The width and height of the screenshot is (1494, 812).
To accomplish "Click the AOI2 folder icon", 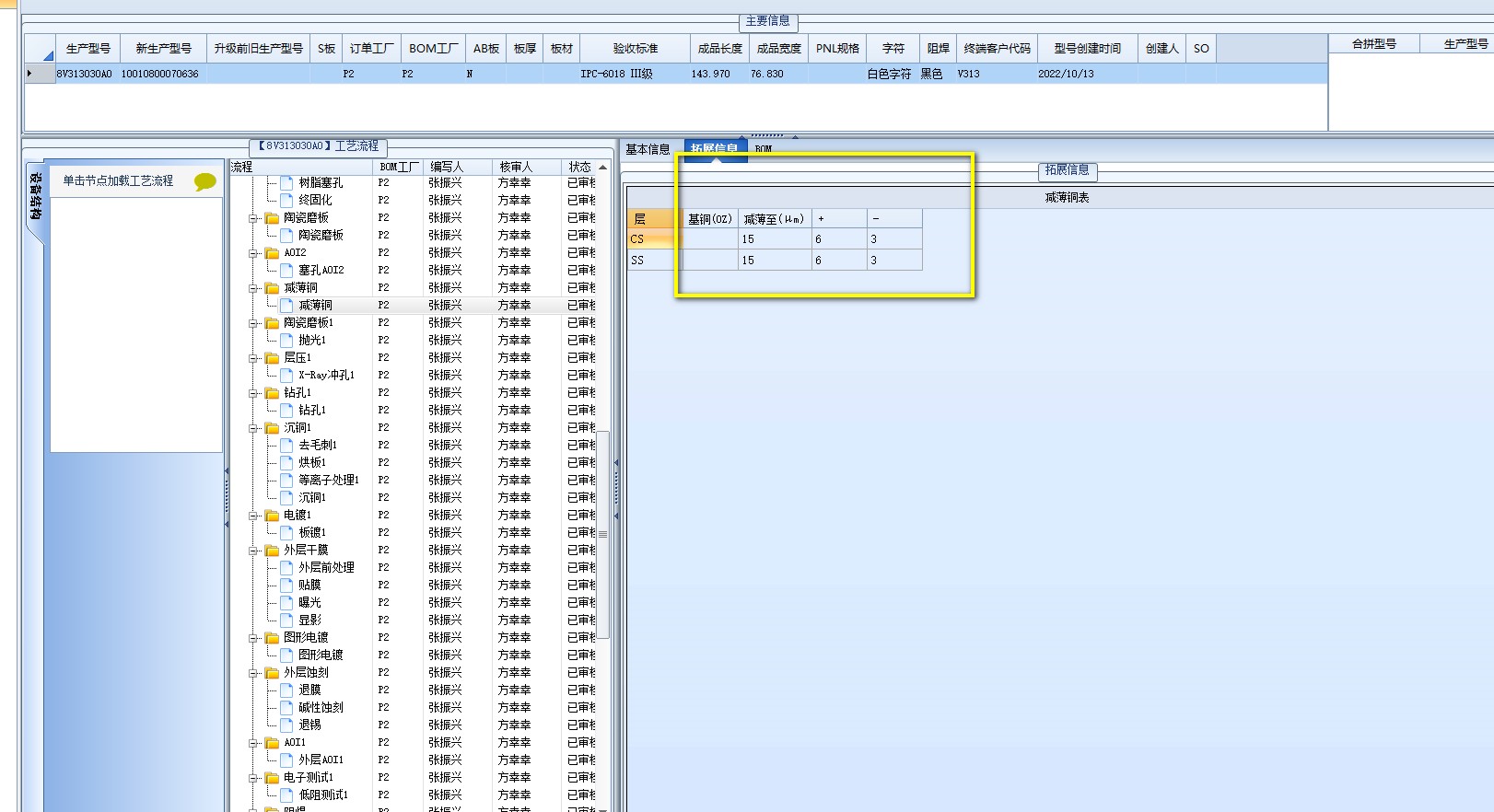I will 272,253.
